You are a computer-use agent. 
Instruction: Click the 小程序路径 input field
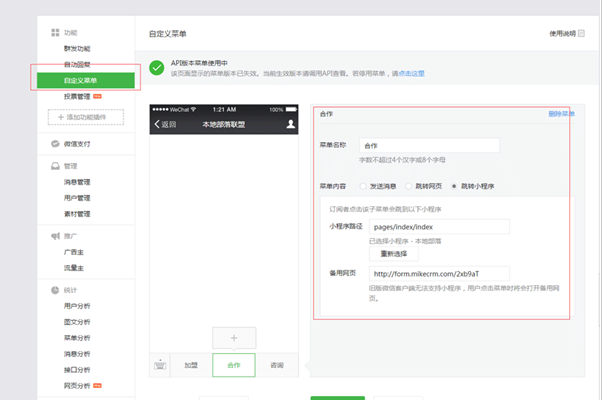tap(439, 227)
